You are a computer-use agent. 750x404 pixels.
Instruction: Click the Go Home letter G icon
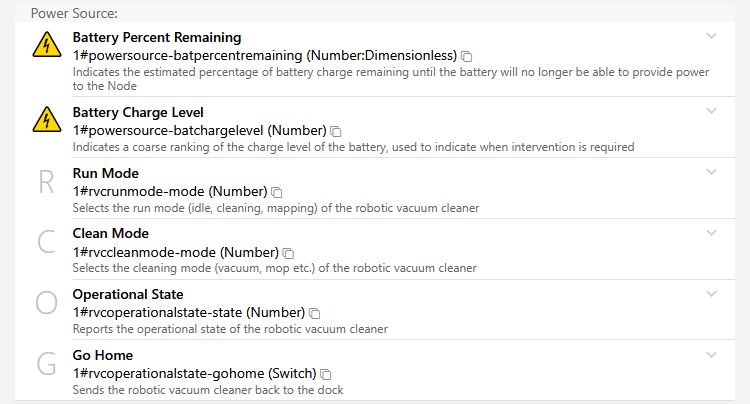46,364
